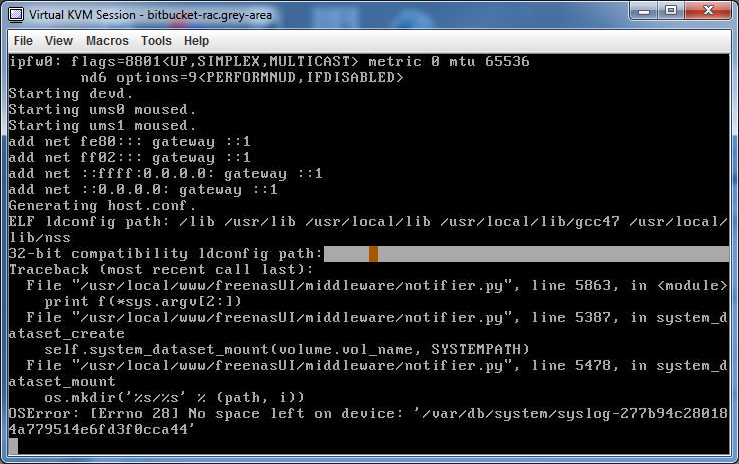Screen dimensions: 739x464
Task: Click the ipfw0 flags line
Action: coord(269,61)
